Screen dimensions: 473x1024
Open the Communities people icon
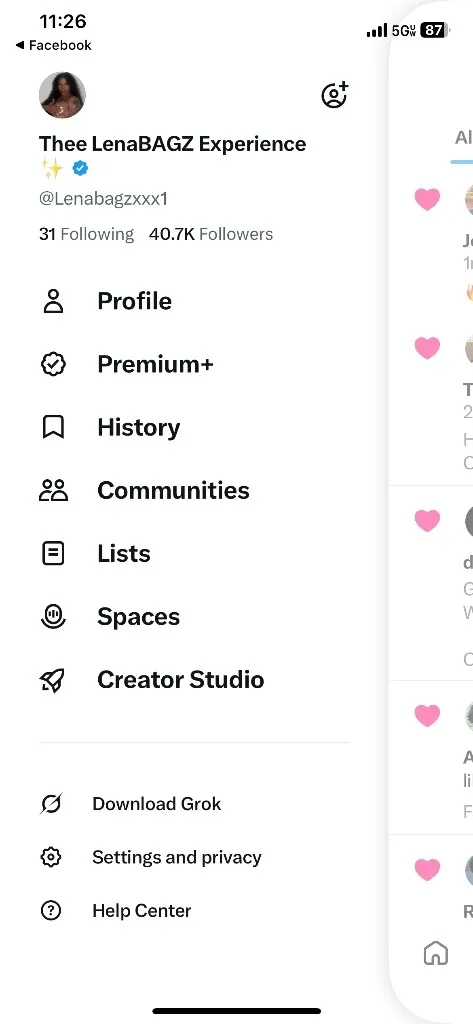coord(53,490)
